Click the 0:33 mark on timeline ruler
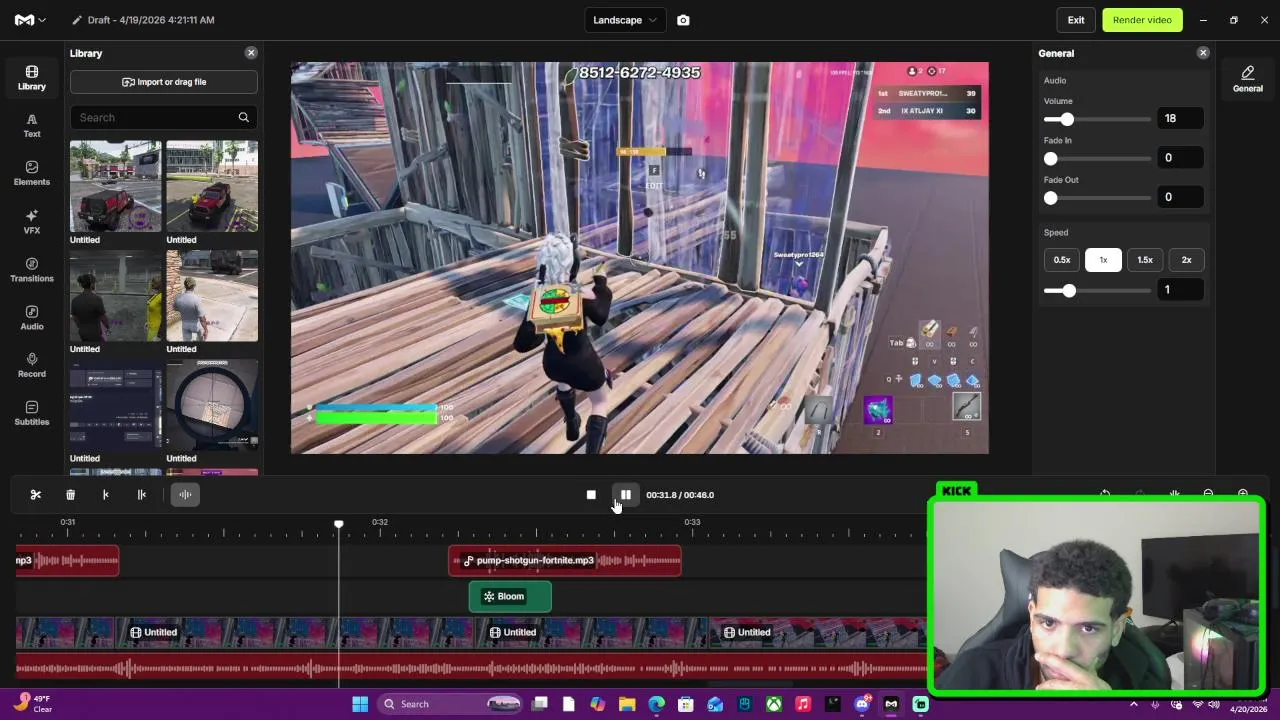The width and height of the screenshot is (1280, 720). coord(692,522)
